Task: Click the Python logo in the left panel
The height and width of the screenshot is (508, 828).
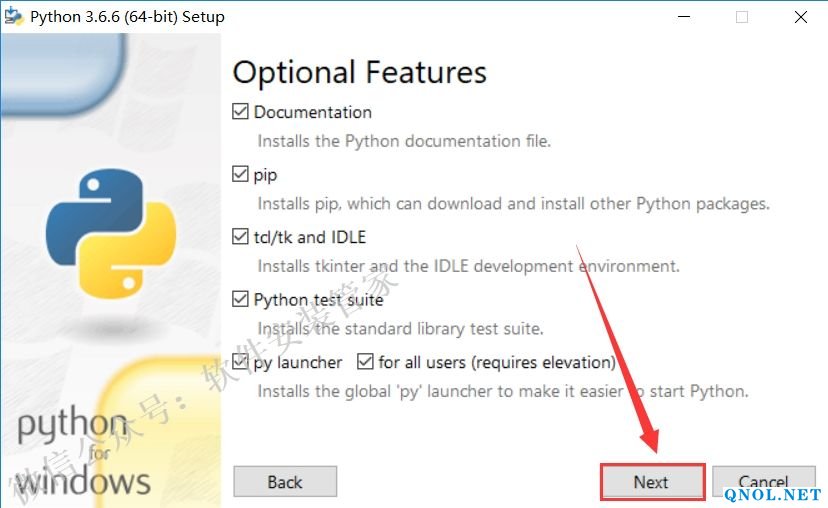Action: click(x=97, y=235)
